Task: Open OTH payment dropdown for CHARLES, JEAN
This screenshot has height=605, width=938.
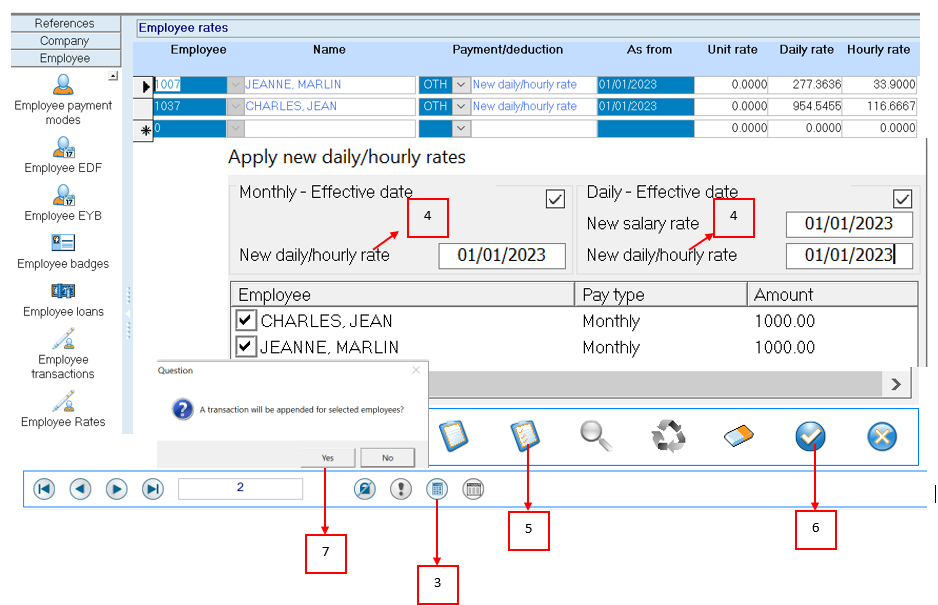Action: click(461, 106)
